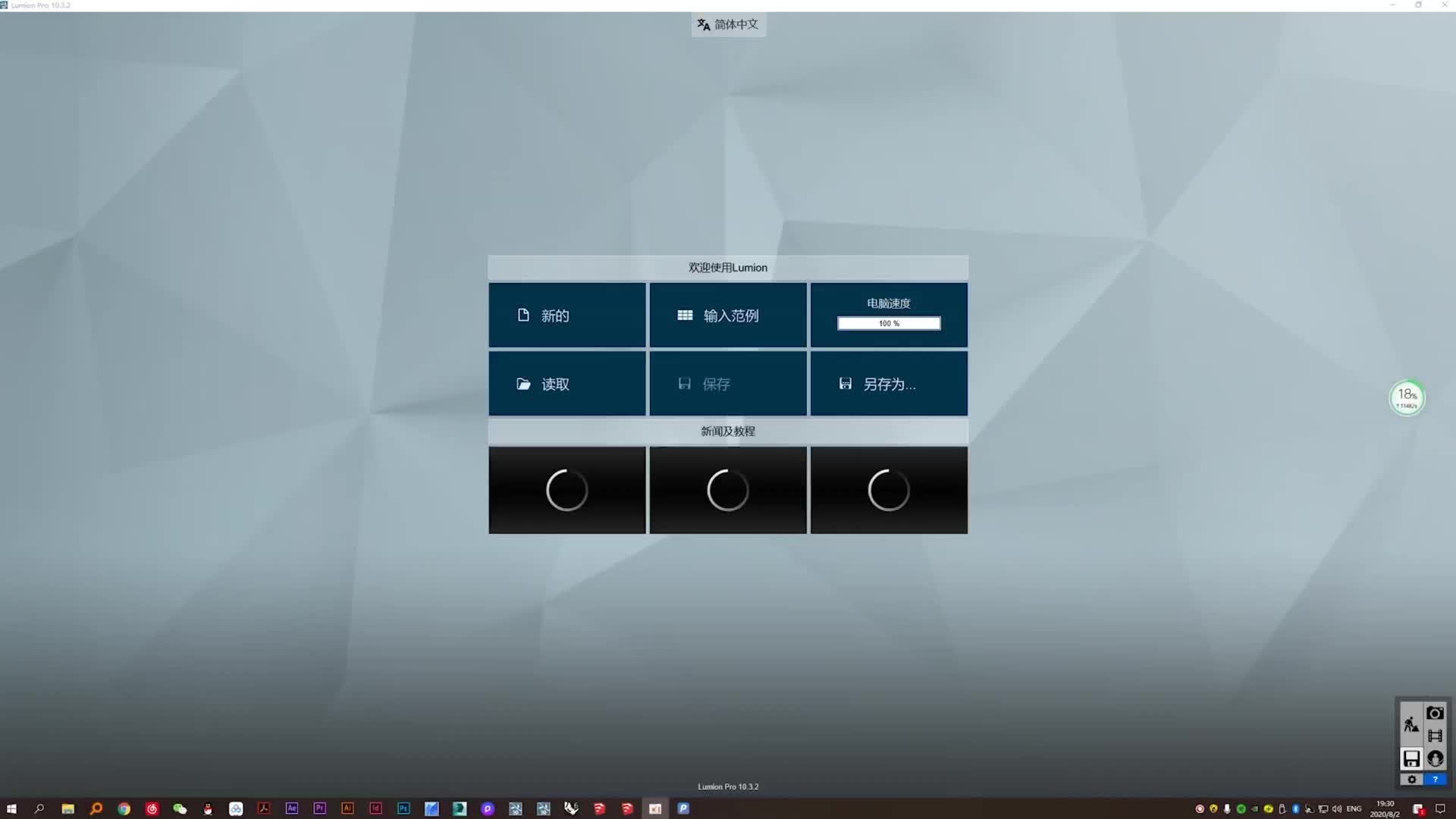1456x819 pixels.
Task: Switch to Photo mode camera icon
Action: tap(1435, 713)
